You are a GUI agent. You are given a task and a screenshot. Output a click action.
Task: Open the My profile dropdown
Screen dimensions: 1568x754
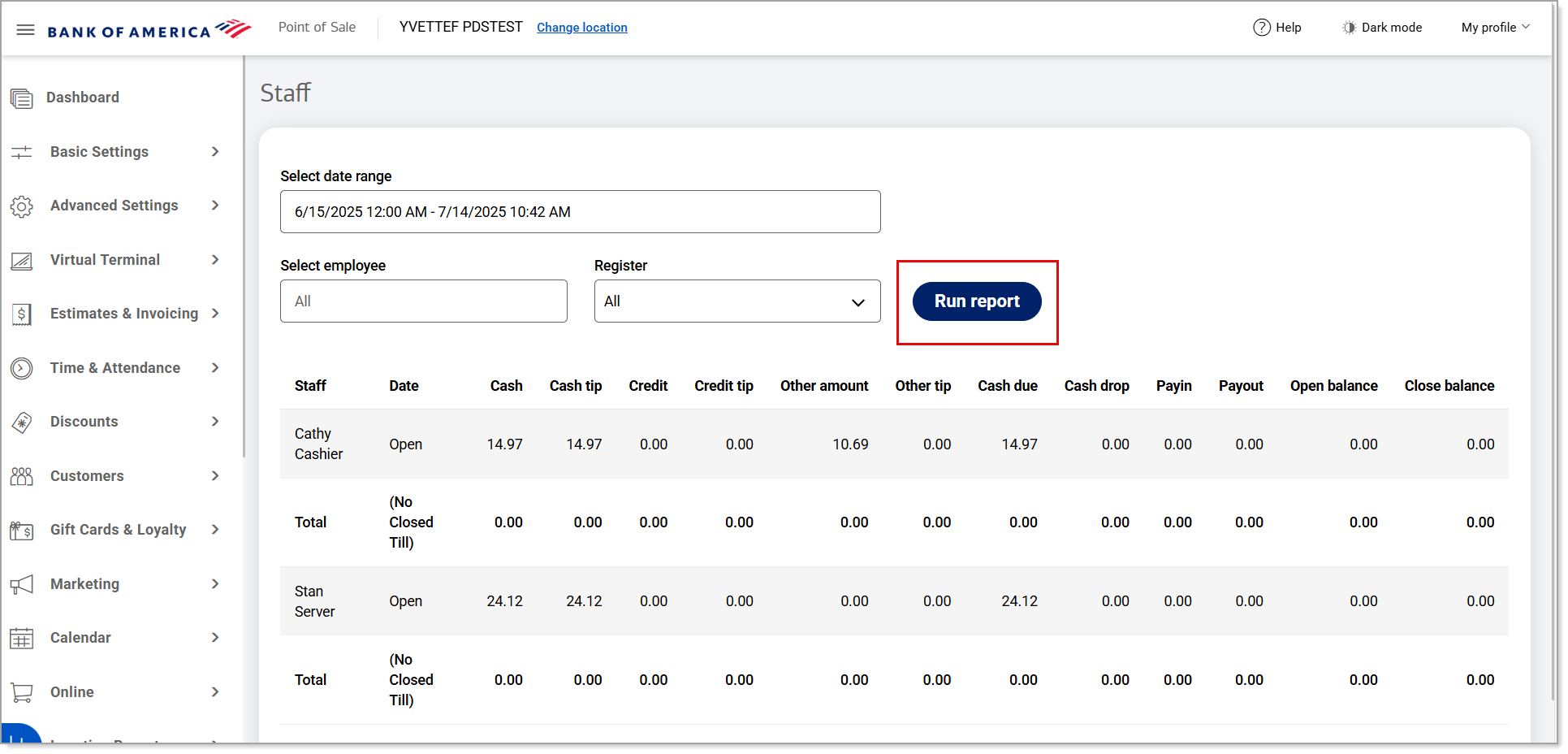coord(1495,28)
